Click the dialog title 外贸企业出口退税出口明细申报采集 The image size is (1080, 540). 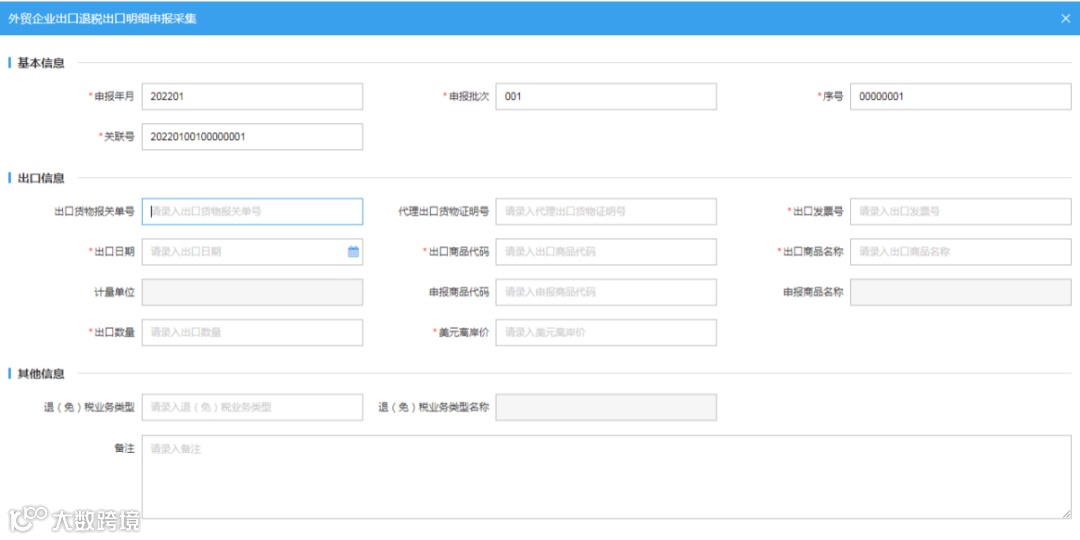[102, 19]
